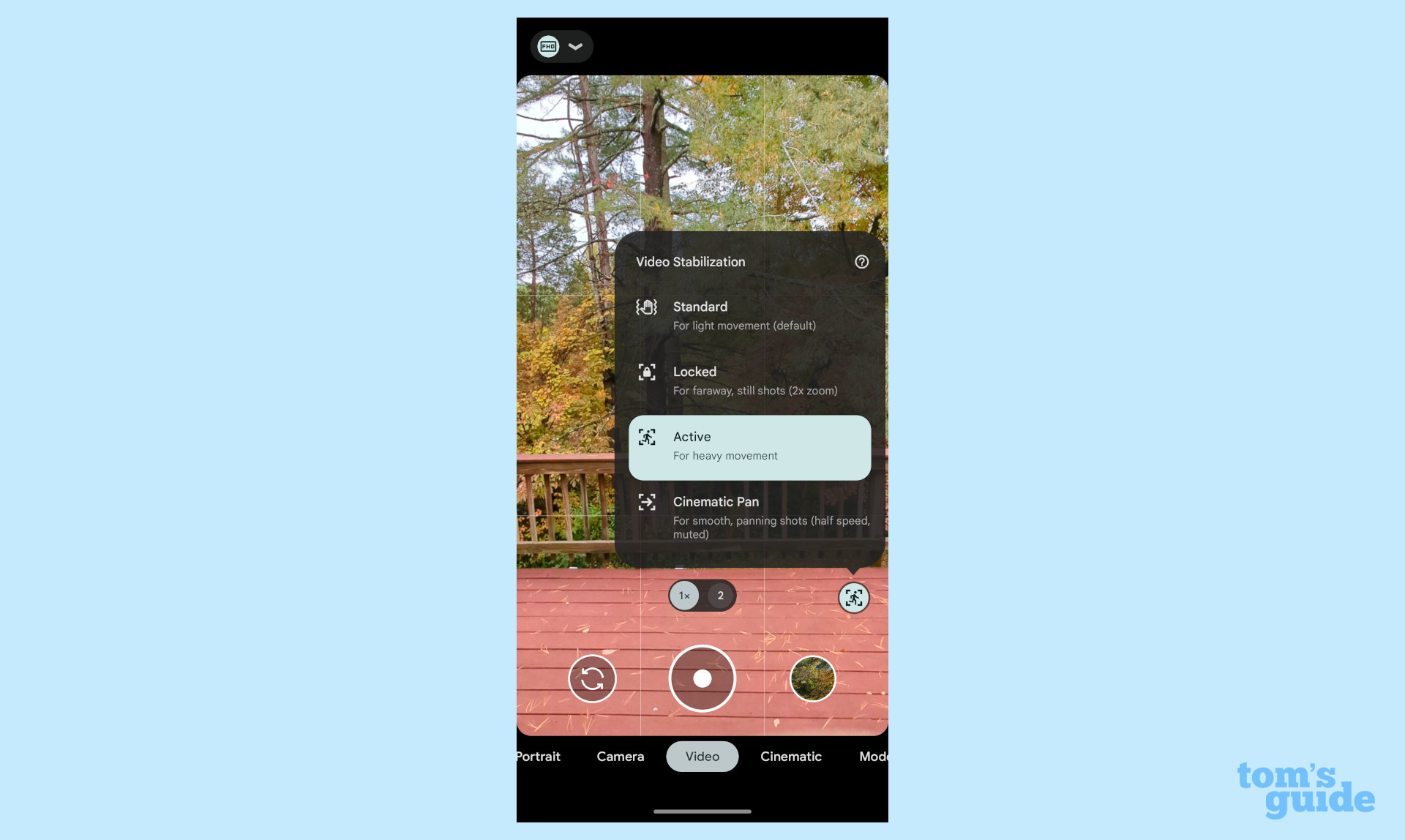The width and height of the screenshot is (1405, 840).
Task: Tap the Locked stabilization icon
Action: coord(647,371)
